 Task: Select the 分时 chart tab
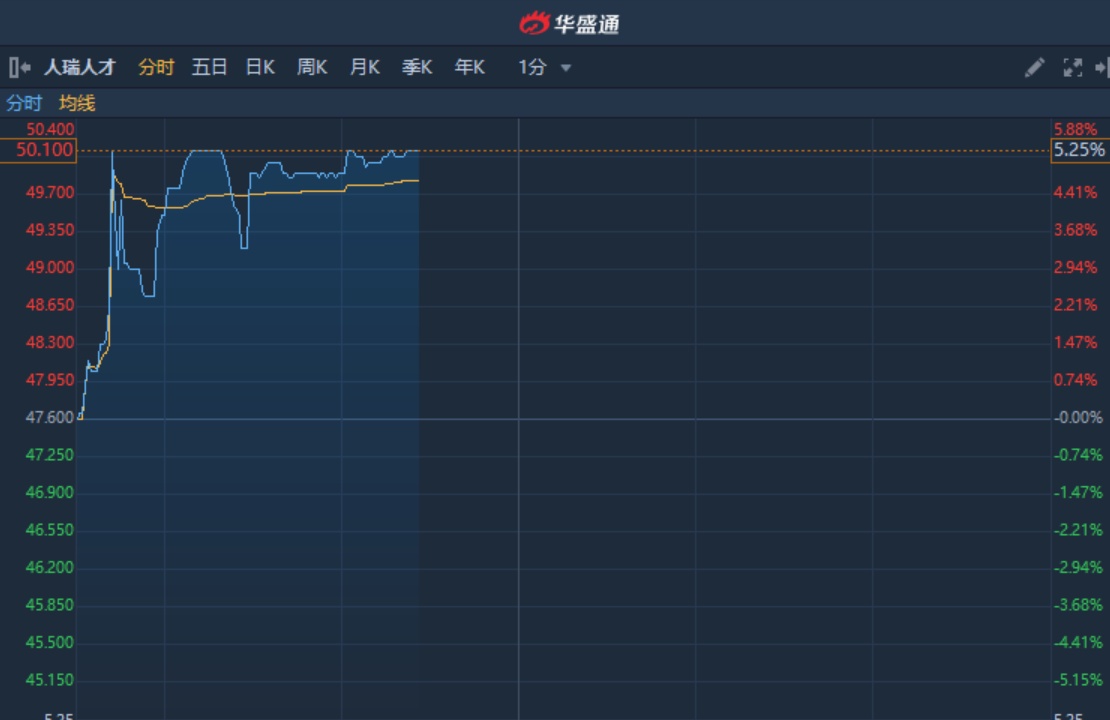click(x=156, y=67)
